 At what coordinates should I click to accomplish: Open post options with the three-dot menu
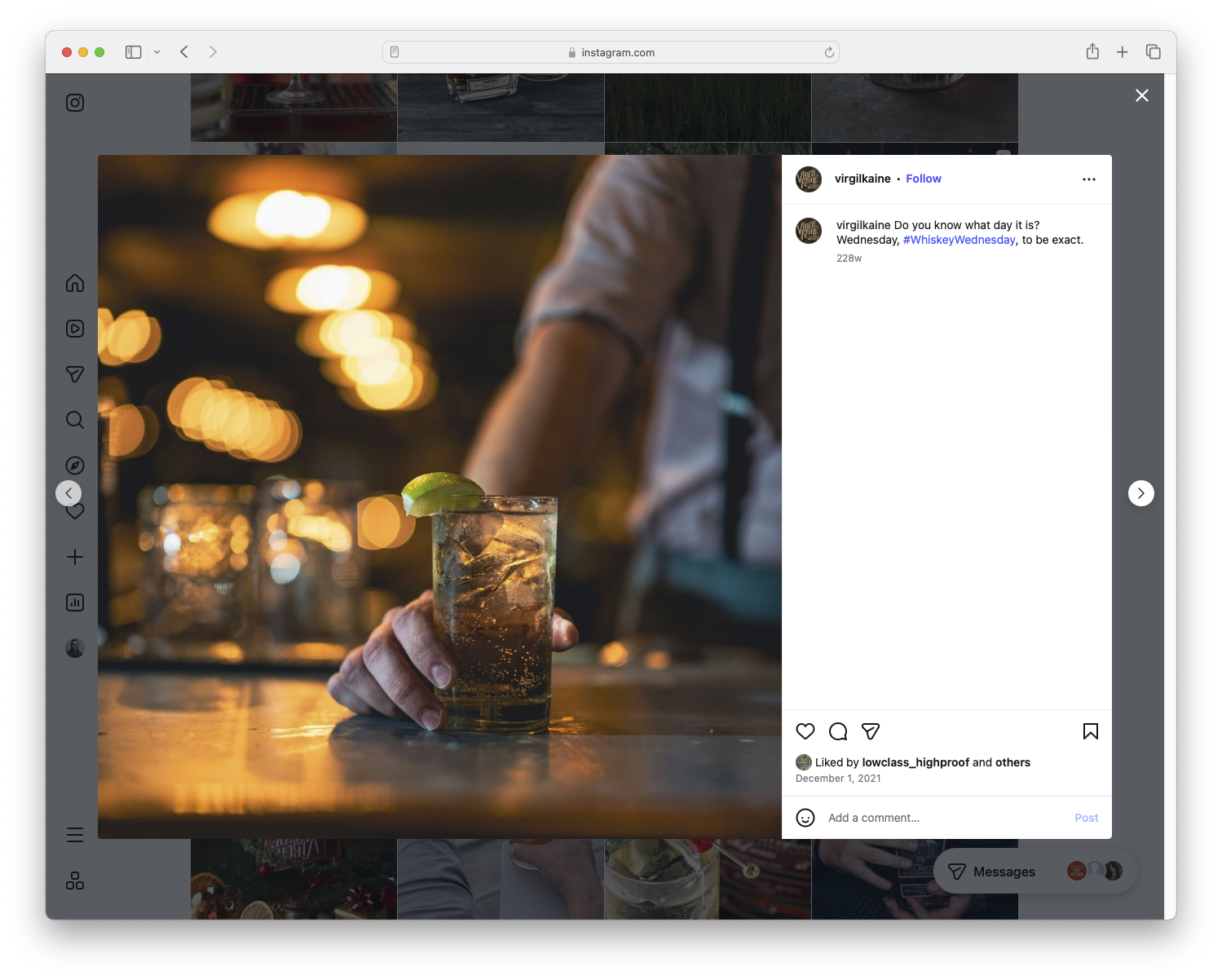click(1089, 179)
